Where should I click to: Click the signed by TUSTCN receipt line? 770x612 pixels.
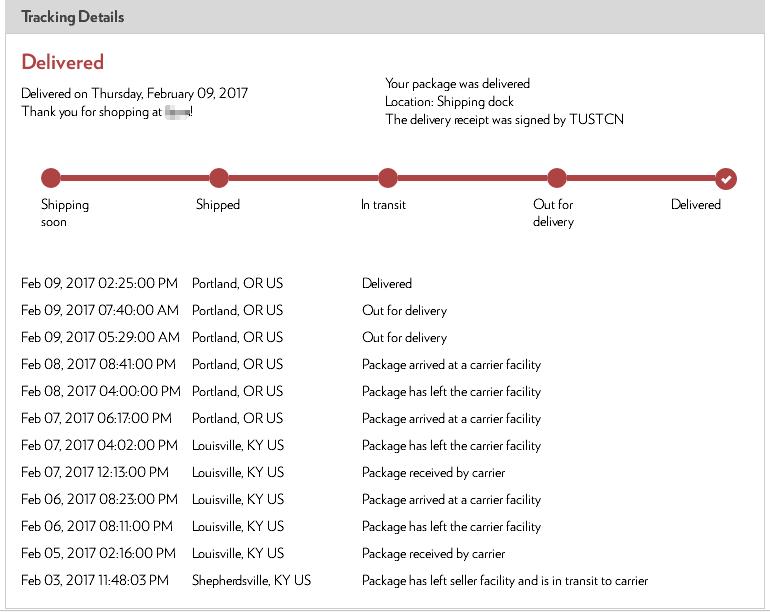click(504, 120)
